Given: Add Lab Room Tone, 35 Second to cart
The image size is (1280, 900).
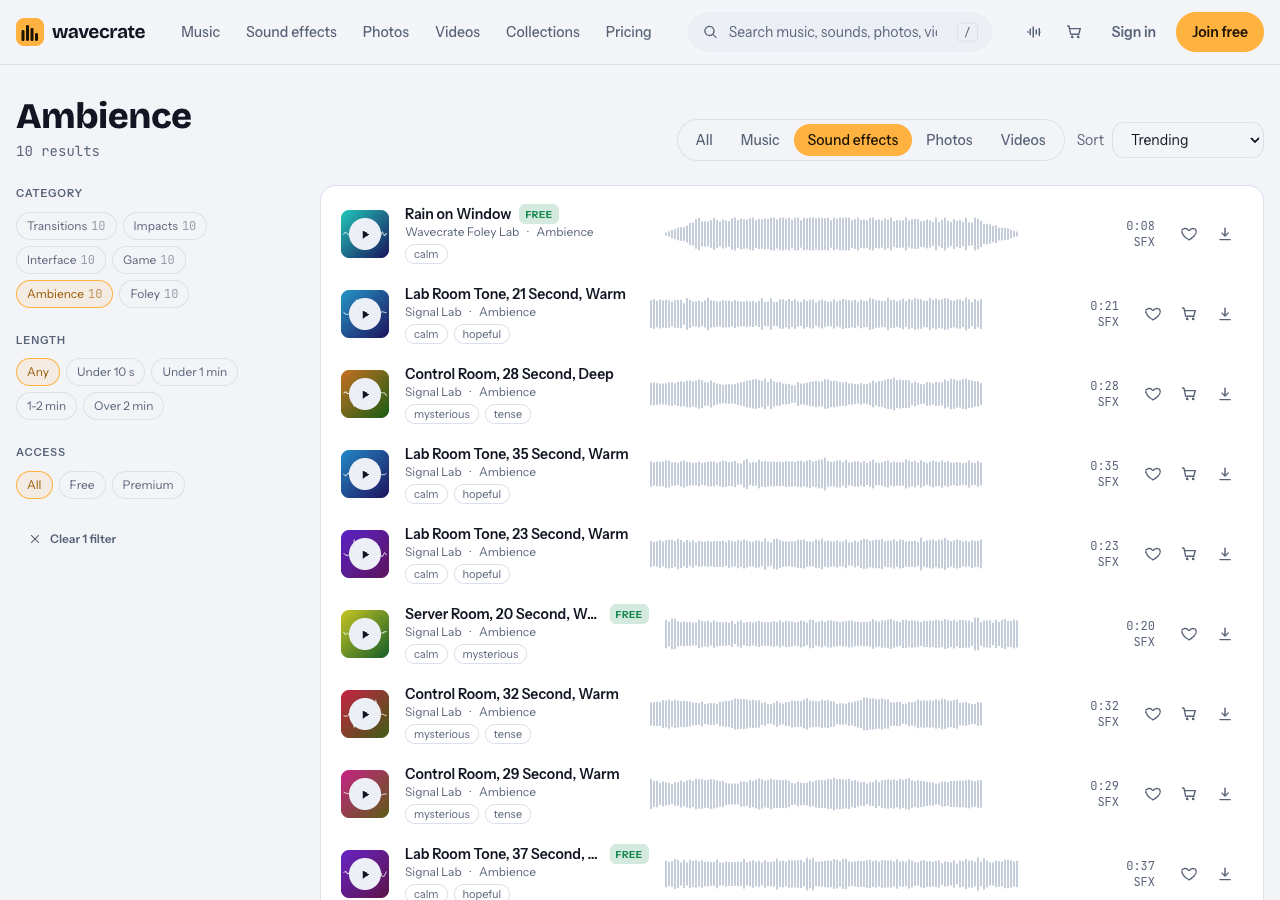Looking at the screenshot, I should (1189, 474).
